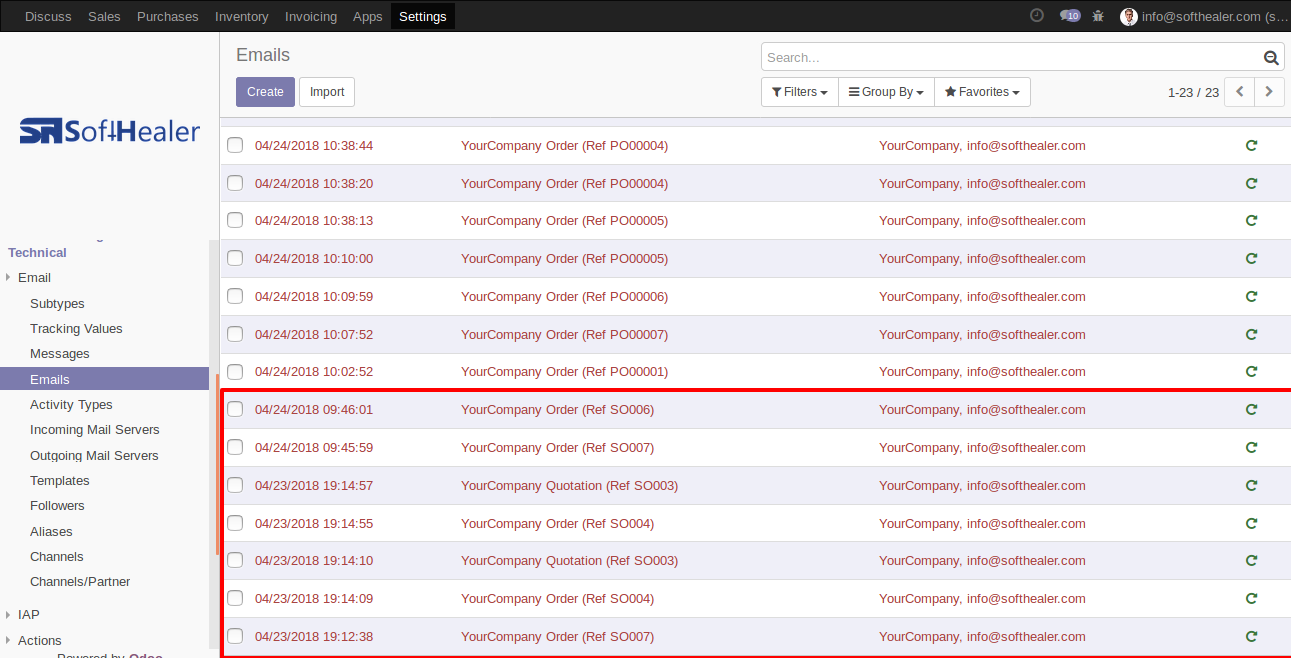1291x658 pixels.
Task: Retry the email sent at 04/24/2018 10:38:44
Action: click(1251, 146)
